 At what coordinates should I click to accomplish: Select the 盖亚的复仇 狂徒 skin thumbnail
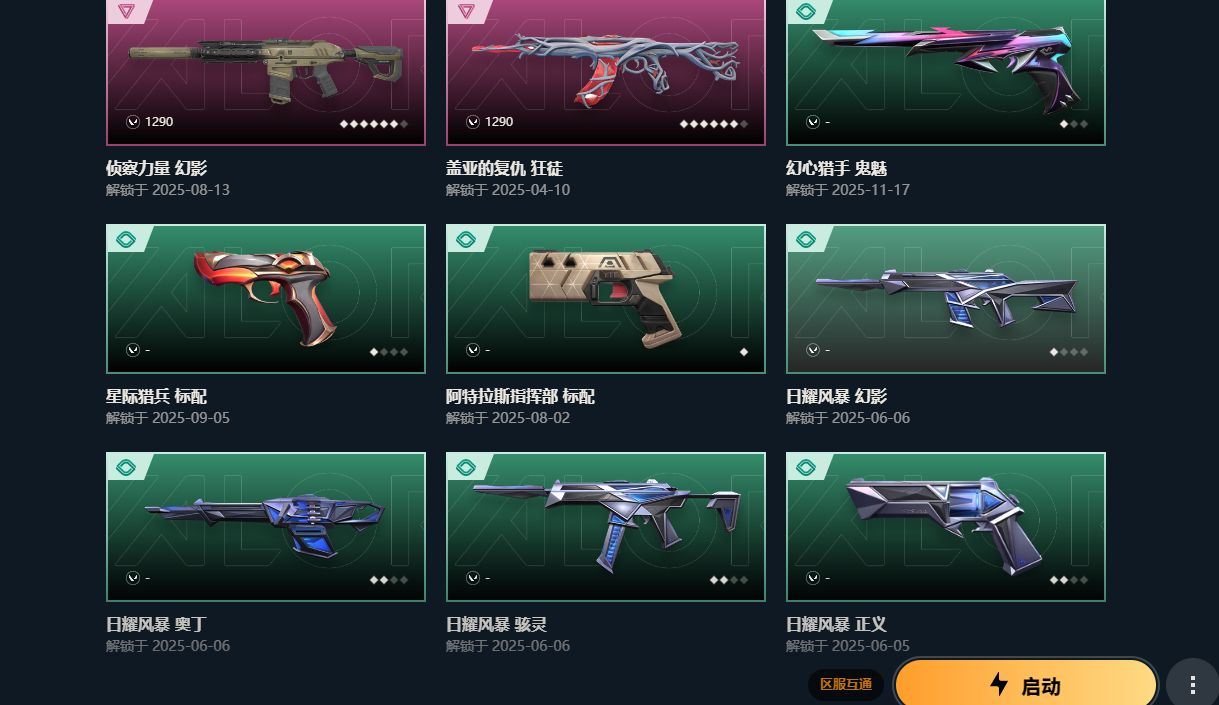[606, 72]
